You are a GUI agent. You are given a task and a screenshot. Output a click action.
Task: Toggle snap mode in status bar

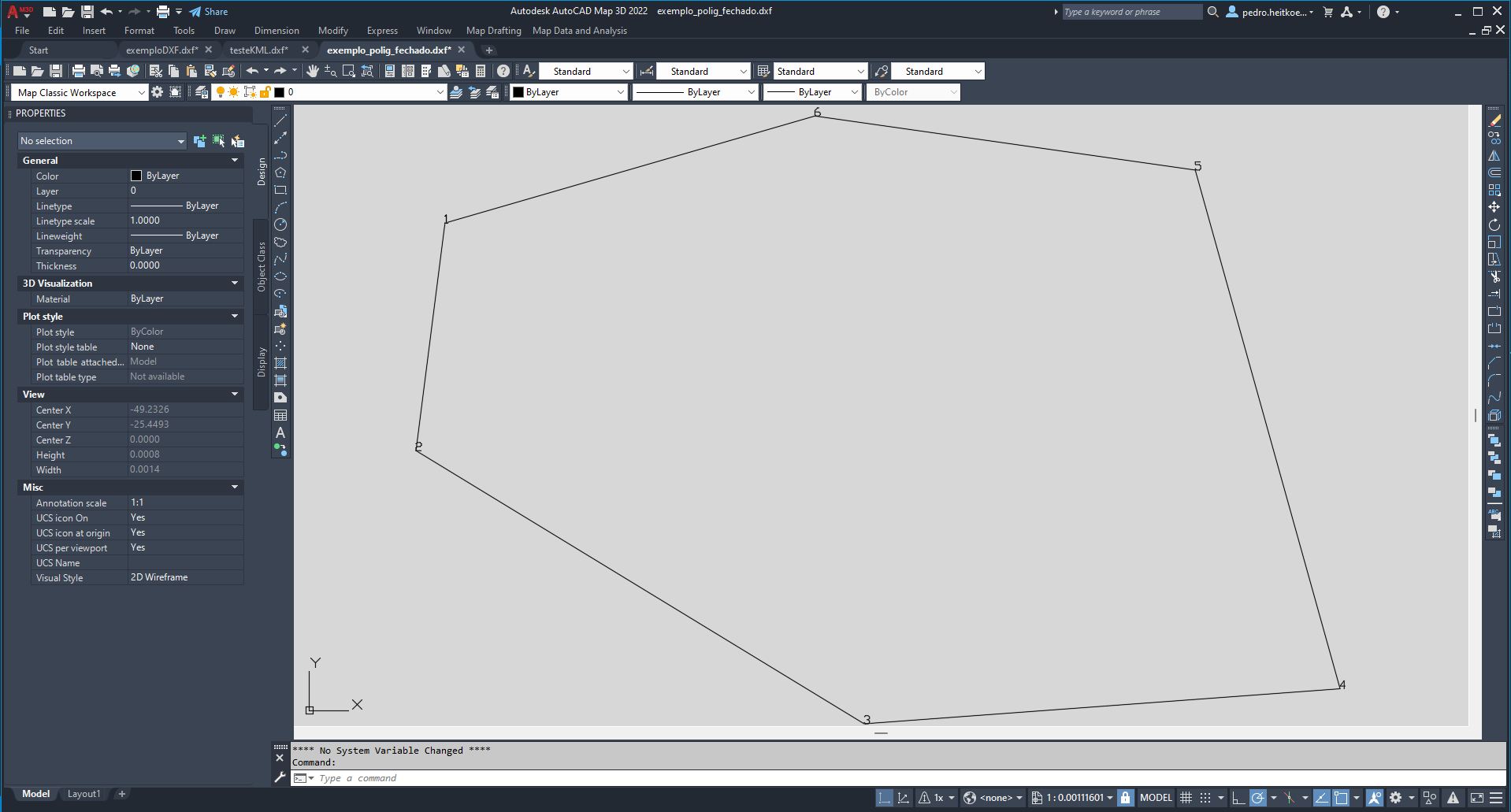click(x=1205, y=798)
